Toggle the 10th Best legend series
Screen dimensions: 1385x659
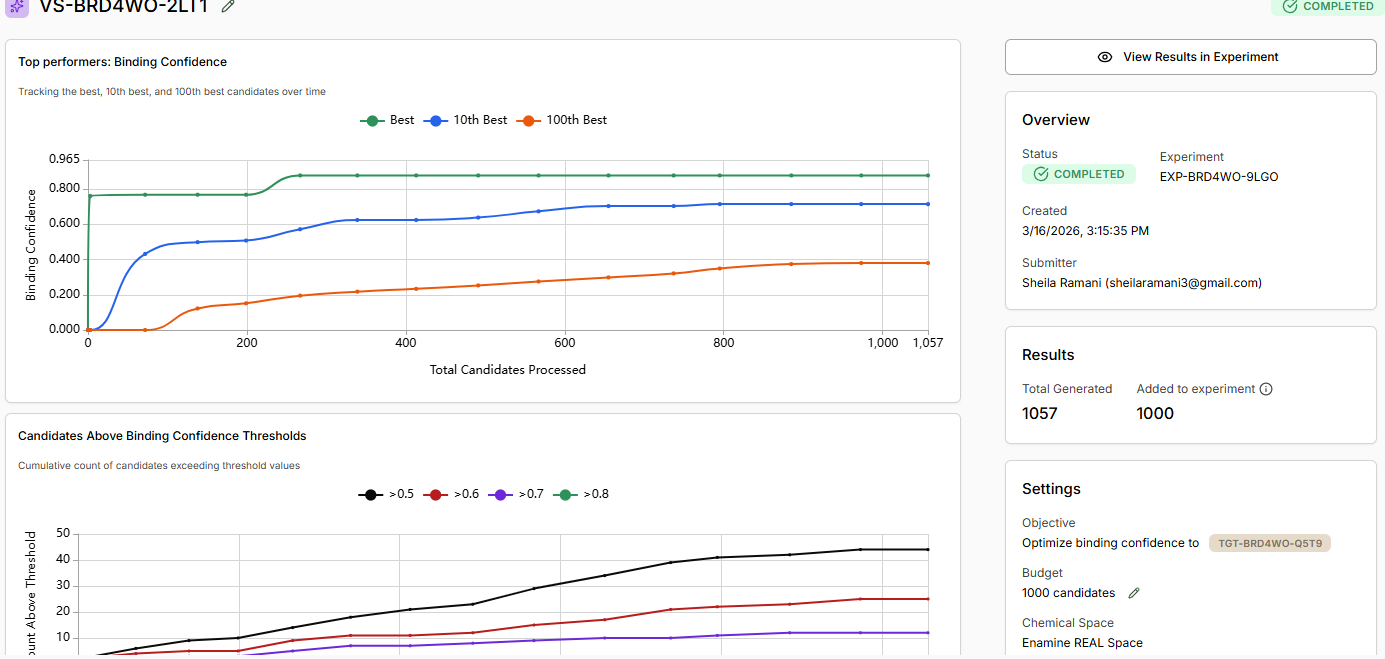point(466,120)
